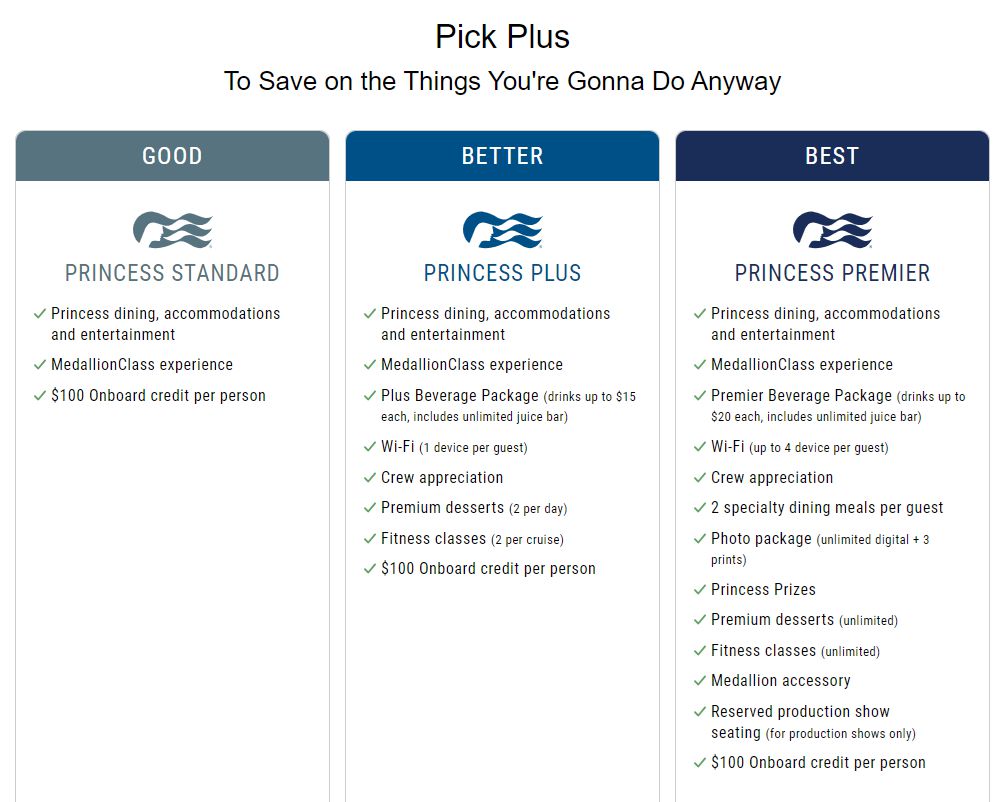Click the Princess Premier logo icon

pyautogui.click(x=832, y=229)
